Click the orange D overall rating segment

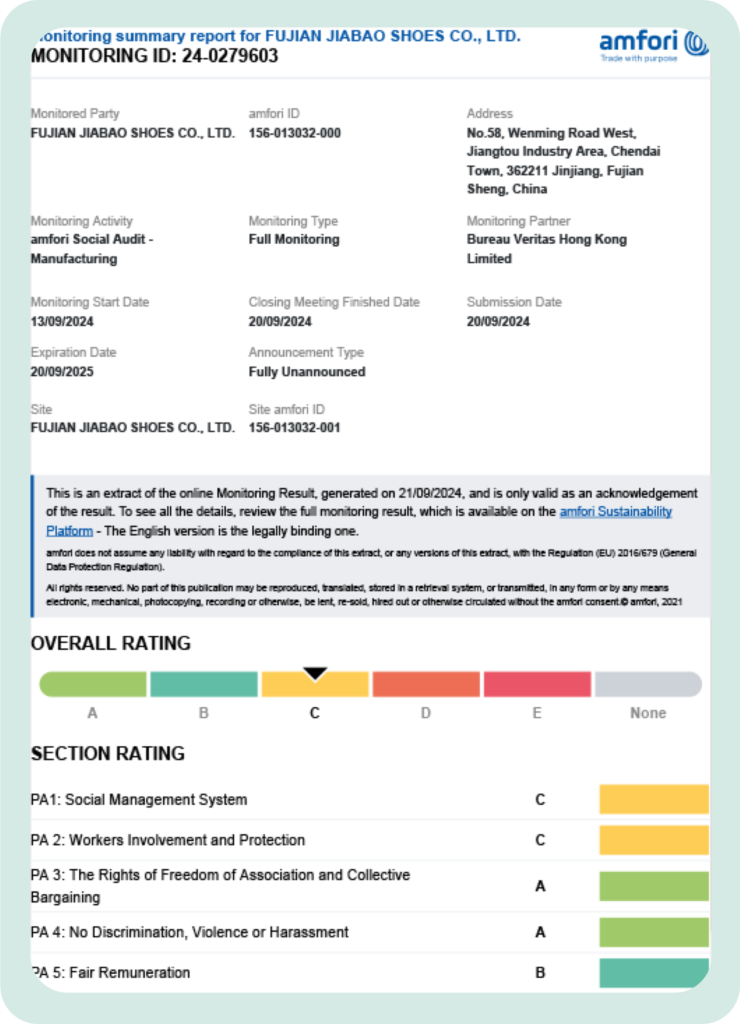426,685
